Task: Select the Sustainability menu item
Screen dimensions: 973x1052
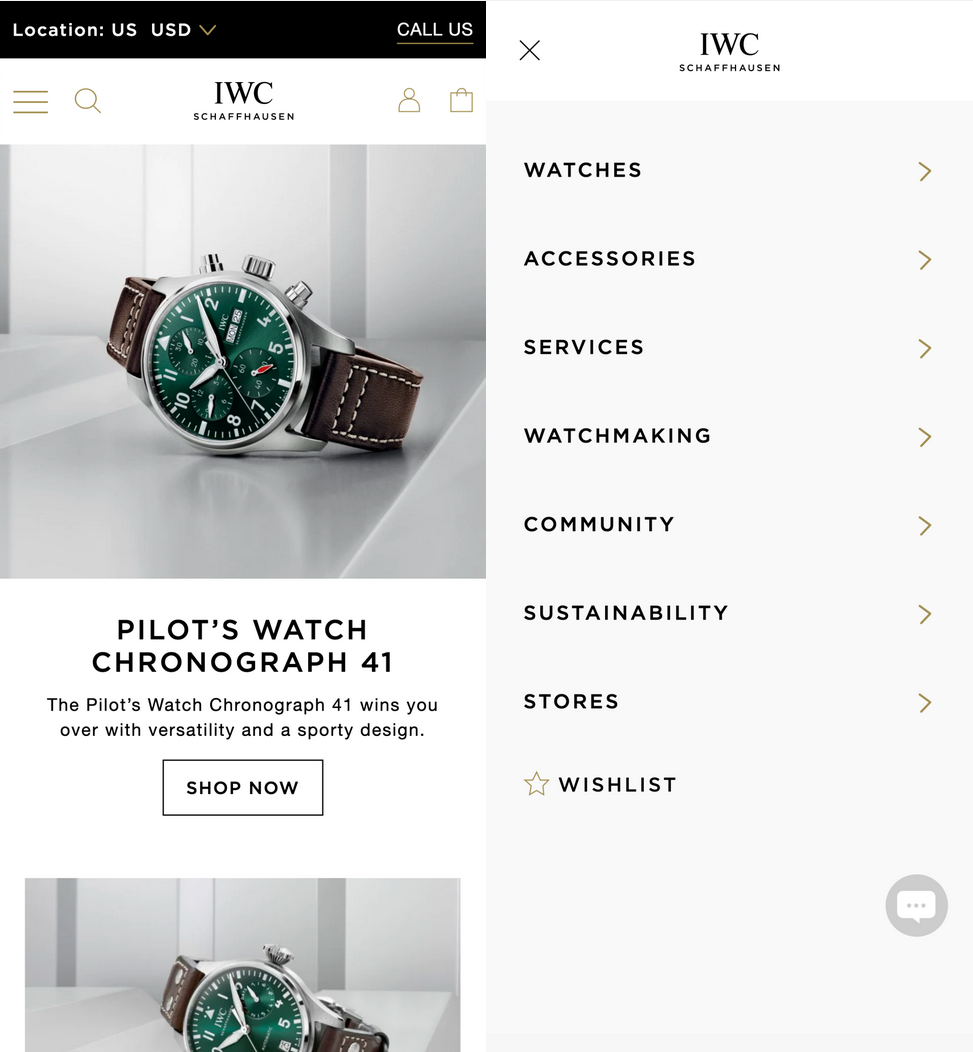Action: click(x=729, y=613)
